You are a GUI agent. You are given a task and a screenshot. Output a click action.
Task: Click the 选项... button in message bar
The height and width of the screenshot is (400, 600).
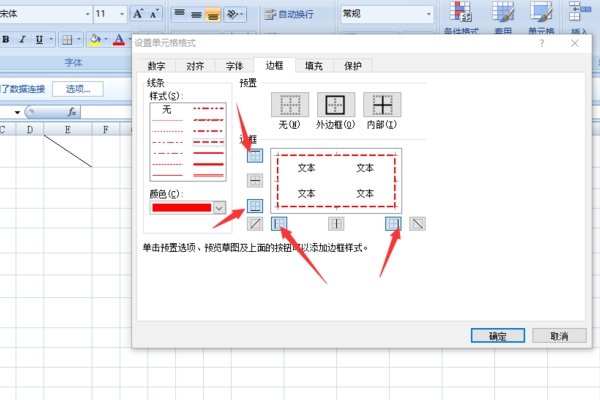click(78, 89)
